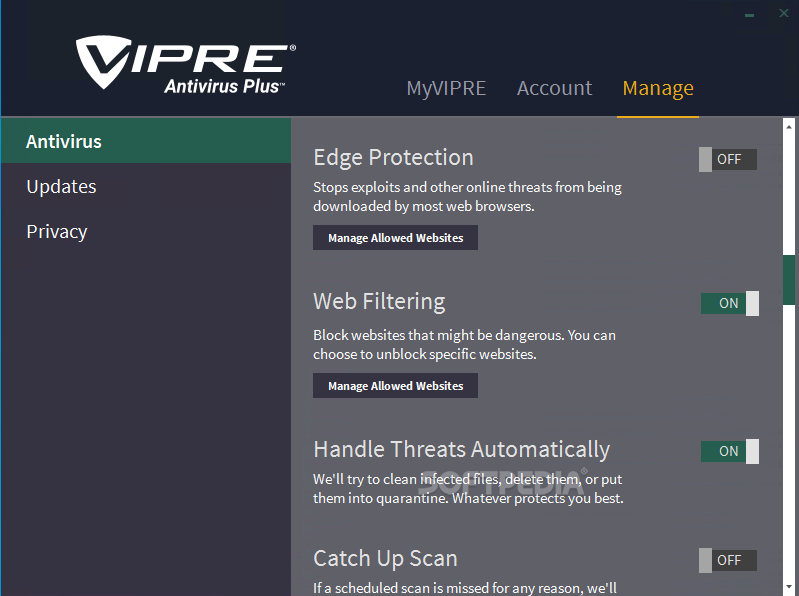Manage Allowed Websites under Web Filtering
Image resolution: width=799 pixels, height=596 pixels.
pos(395,386)
